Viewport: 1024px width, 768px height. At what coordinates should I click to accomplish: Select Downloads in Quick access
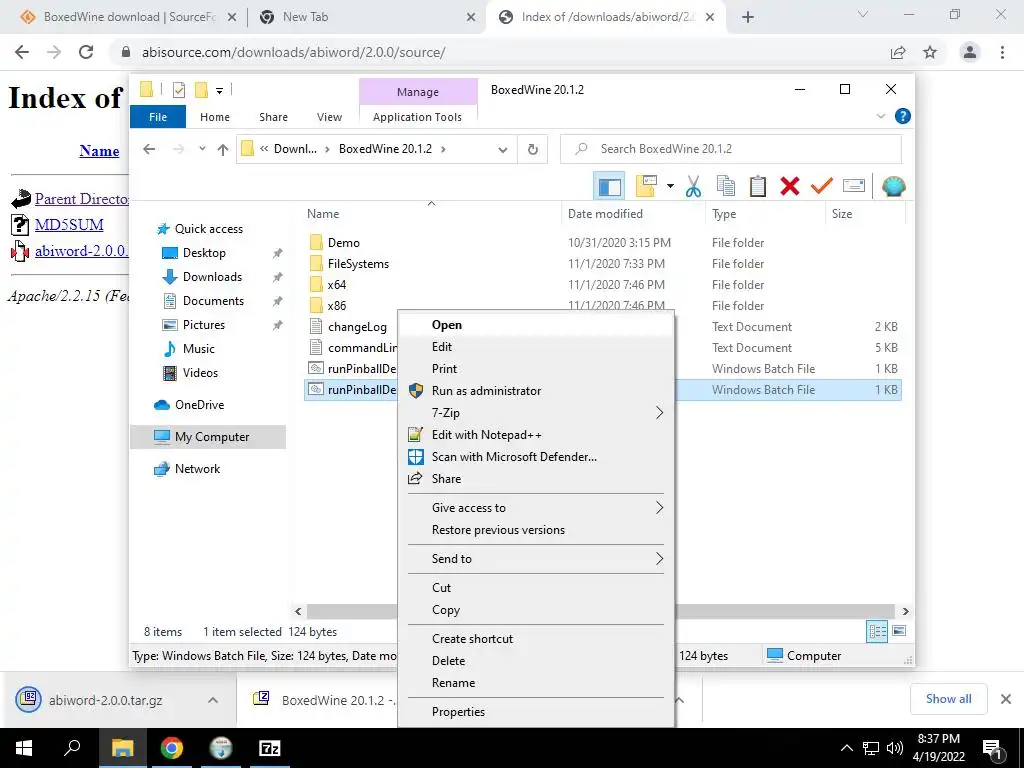click(212, 277)
